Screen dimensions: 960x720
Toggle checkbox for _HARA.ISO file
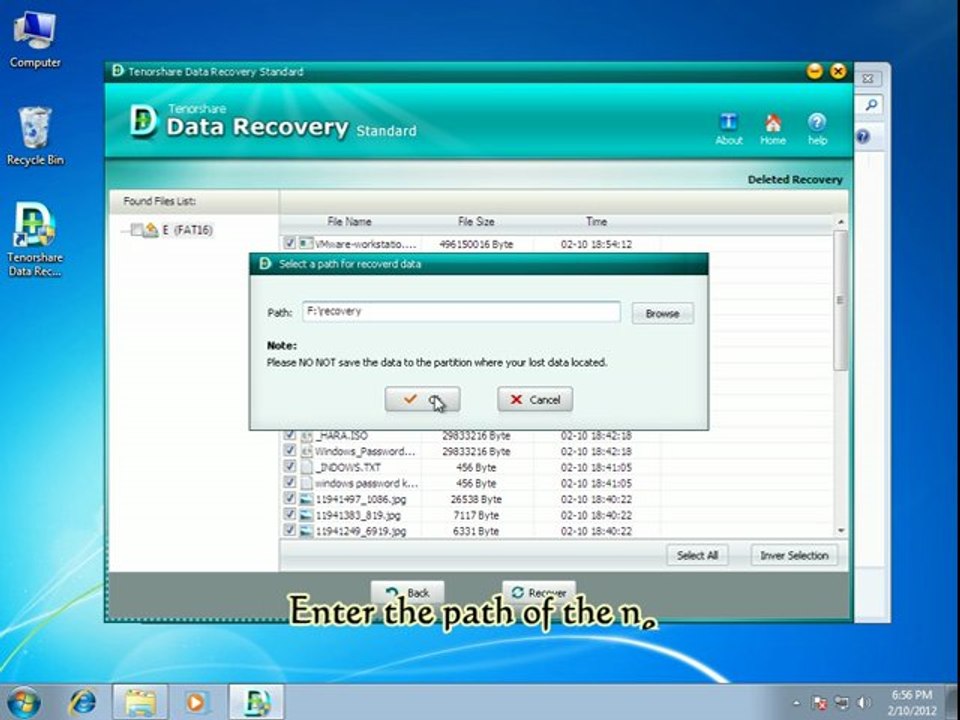[290, 435]
